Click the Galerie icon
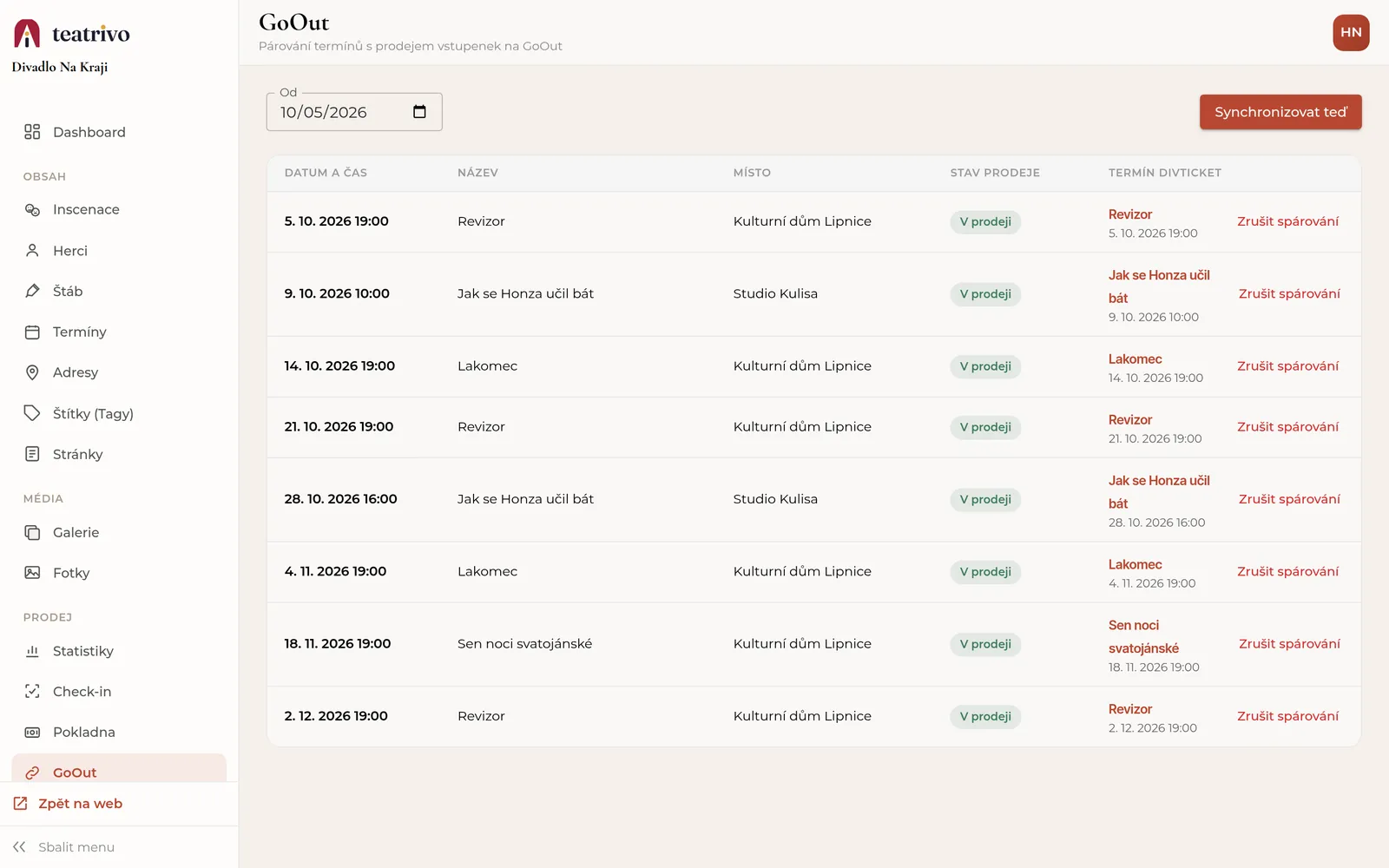Screen dimensions: 1389x868 click(x=32, y=532)
